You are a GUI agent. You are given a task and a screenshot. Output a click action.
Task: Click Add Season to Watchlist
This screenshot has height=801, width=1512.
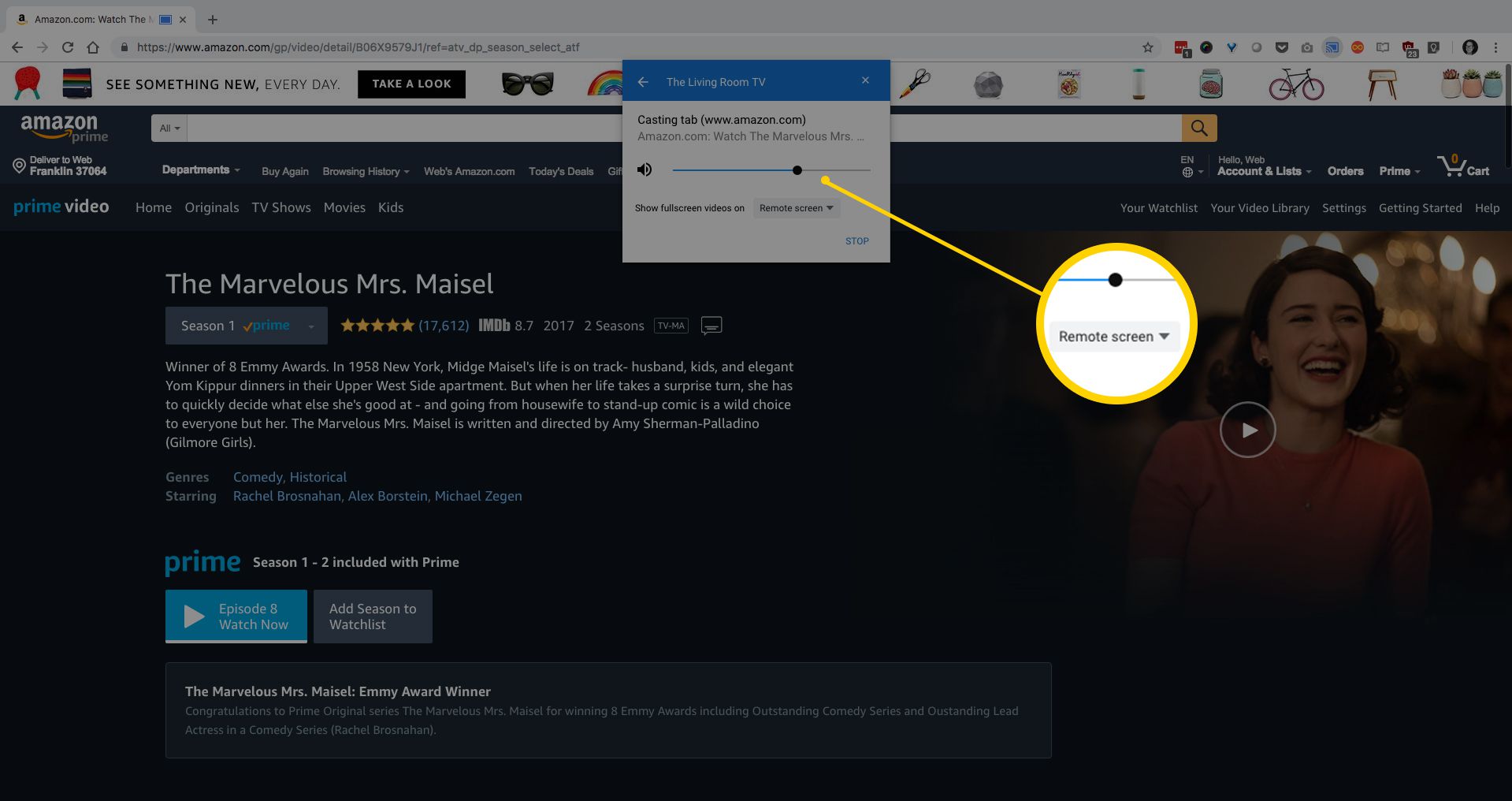click(x=373, y=616)
